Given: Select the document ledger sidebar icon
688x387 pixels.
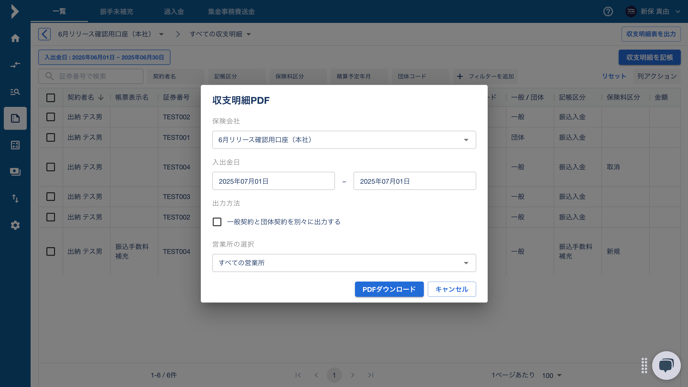Looking at the screenshot, I should (15, 118).
